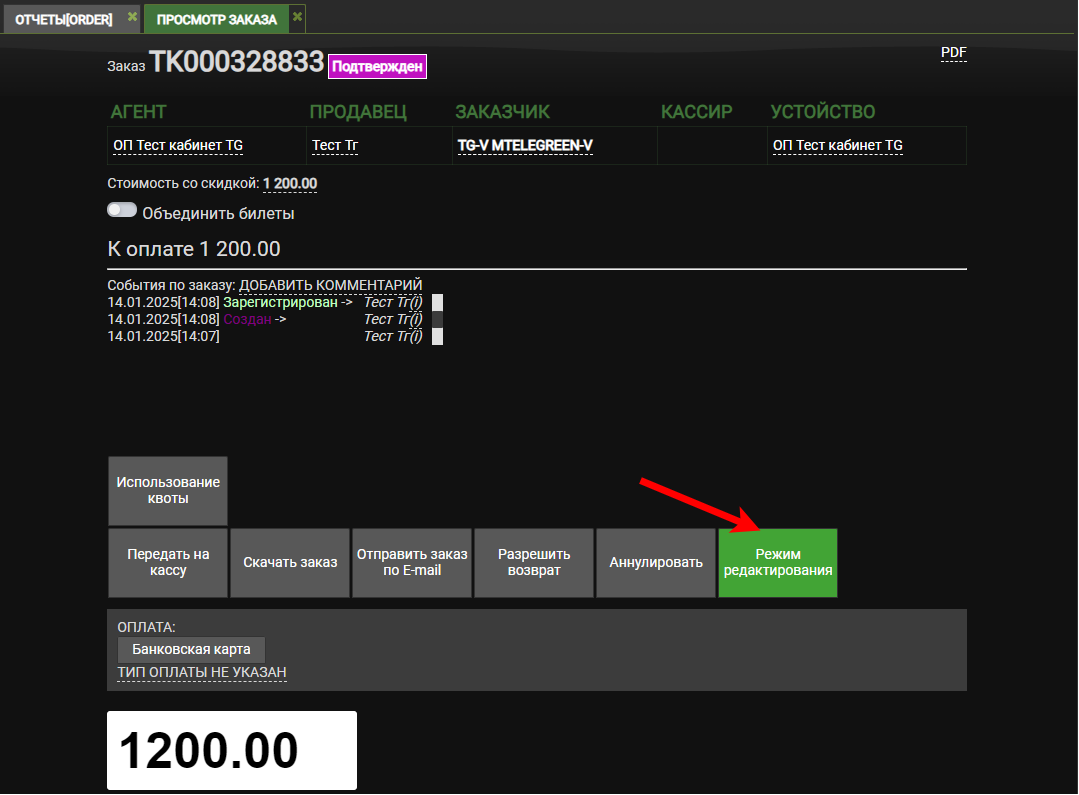Image resolution: width=1079 pixels, height=795 pixels.
Task: Send order via Отправить заказ по E-mail
Action: point(411,562)
